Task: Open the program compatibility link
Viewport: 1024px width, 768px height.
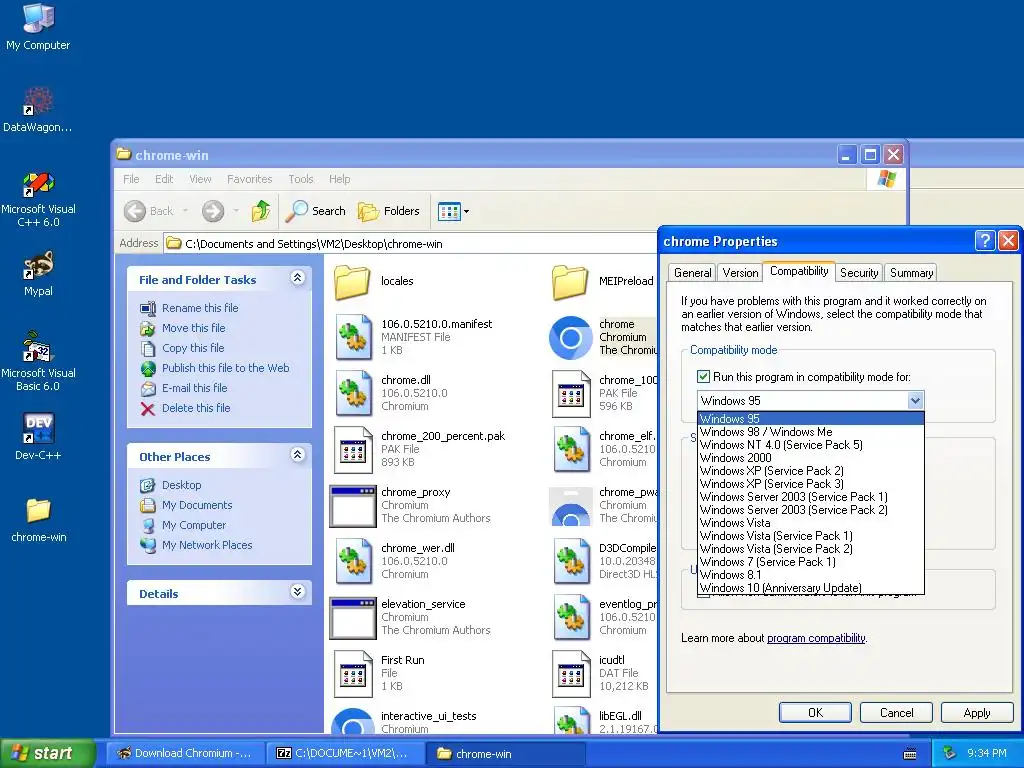Action: point(816,638)
